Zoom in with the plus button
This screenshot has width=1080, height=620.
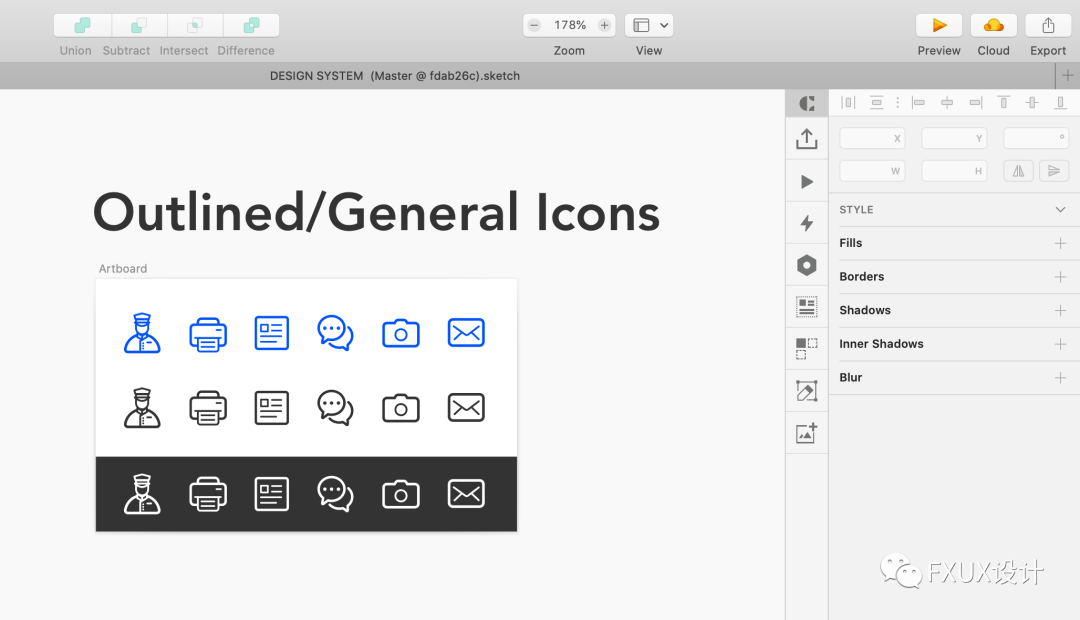pos(604,25)
